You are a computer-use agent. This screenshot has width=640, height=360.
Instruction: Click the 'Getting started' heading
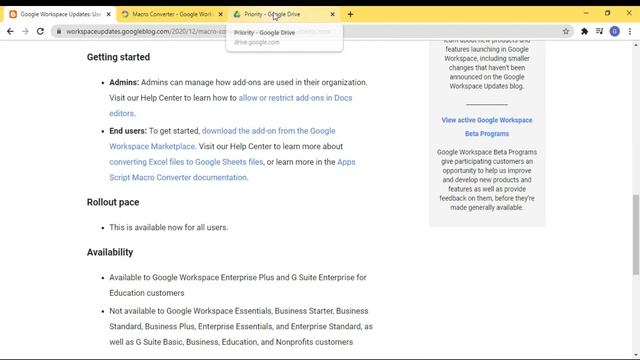point(118,57)
